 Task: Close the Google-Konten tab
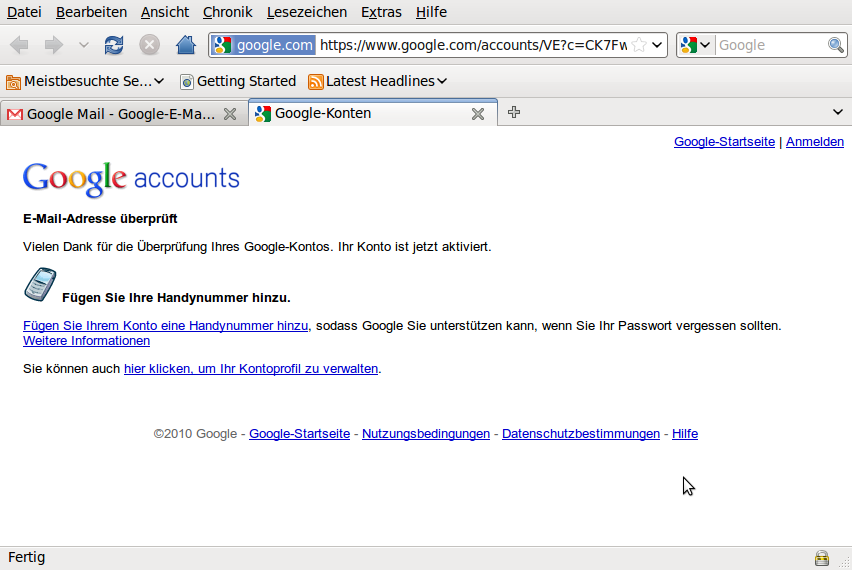coord(478,114)
